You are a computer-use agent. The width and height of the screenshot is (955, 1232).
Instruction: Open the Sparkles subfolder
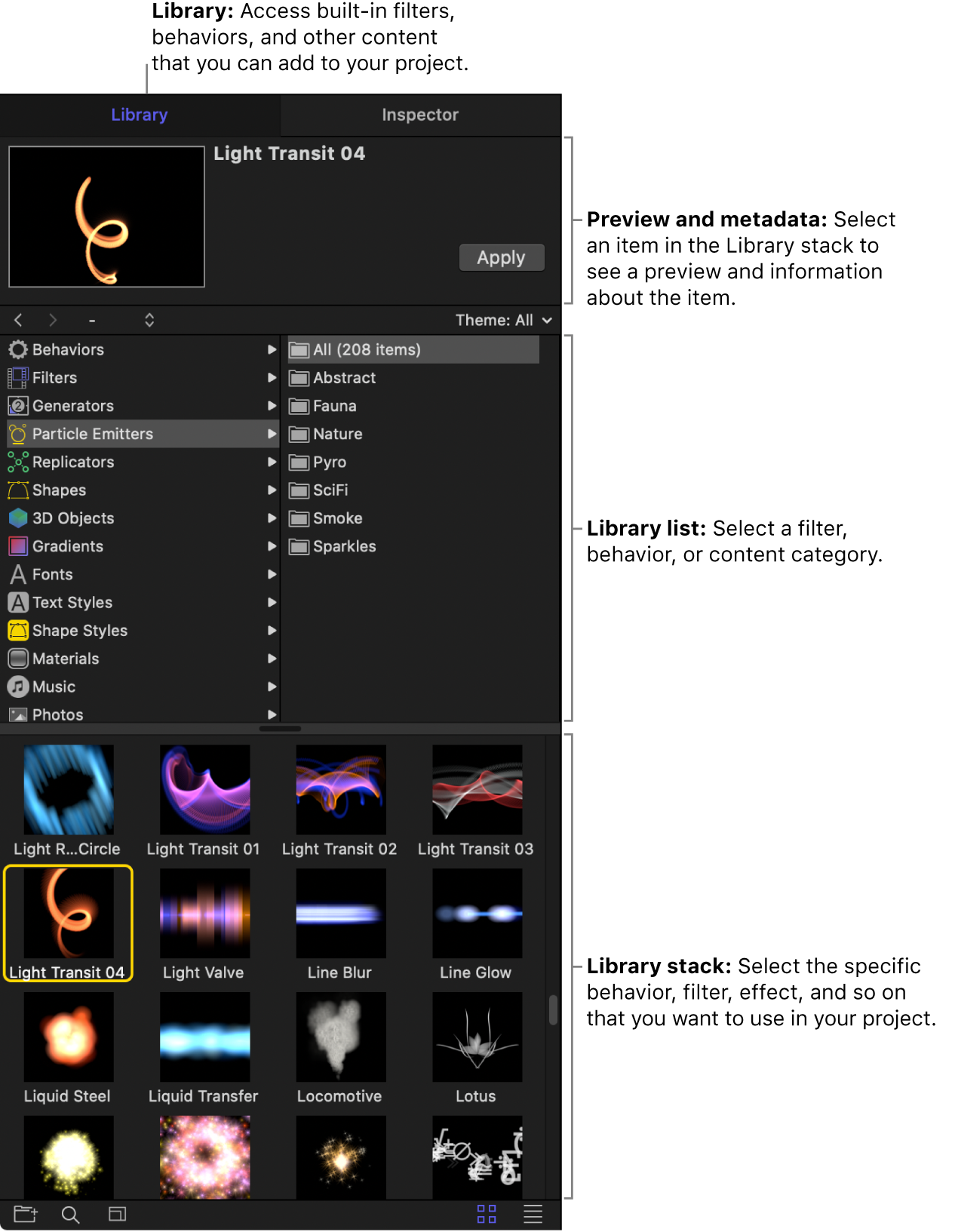[344, 546]
